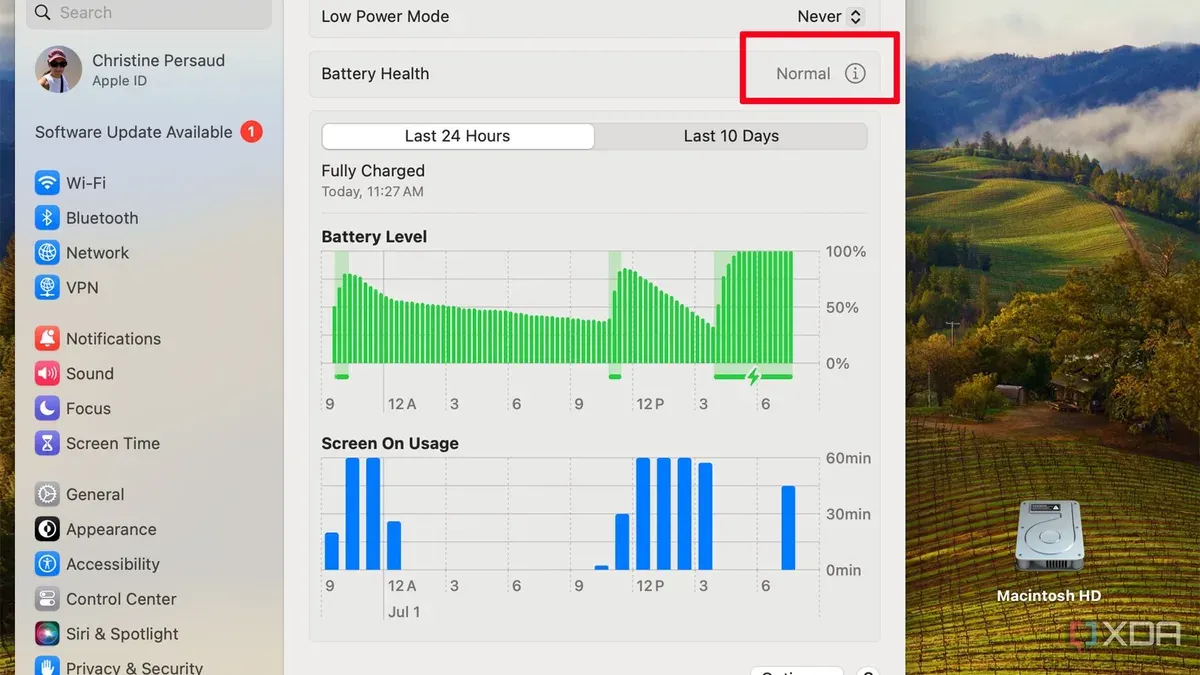Image resolution: width=1200 pixels, height=675 pixels.
Task: Click the Battery Health info icon
Action: [x=855, y=73]
